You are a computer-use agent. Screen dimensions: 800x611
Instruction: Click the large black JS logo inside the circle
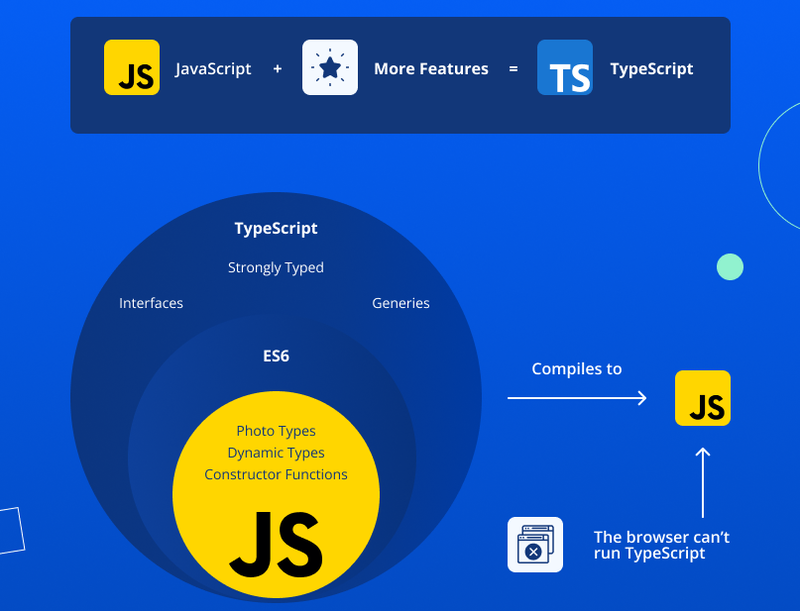point(276,540)
